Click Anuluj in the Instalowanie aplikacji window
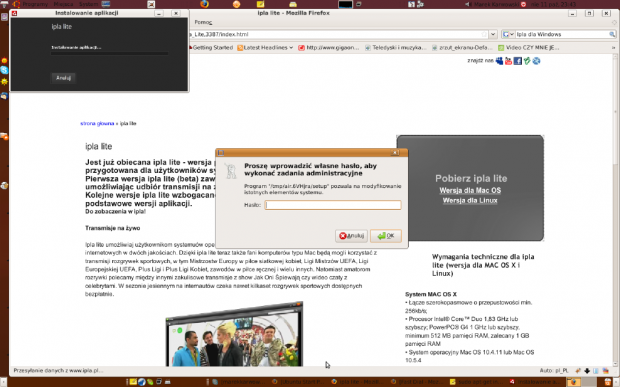Image resolution: width=620 pixels, height=387 pixels. [63, 78]
